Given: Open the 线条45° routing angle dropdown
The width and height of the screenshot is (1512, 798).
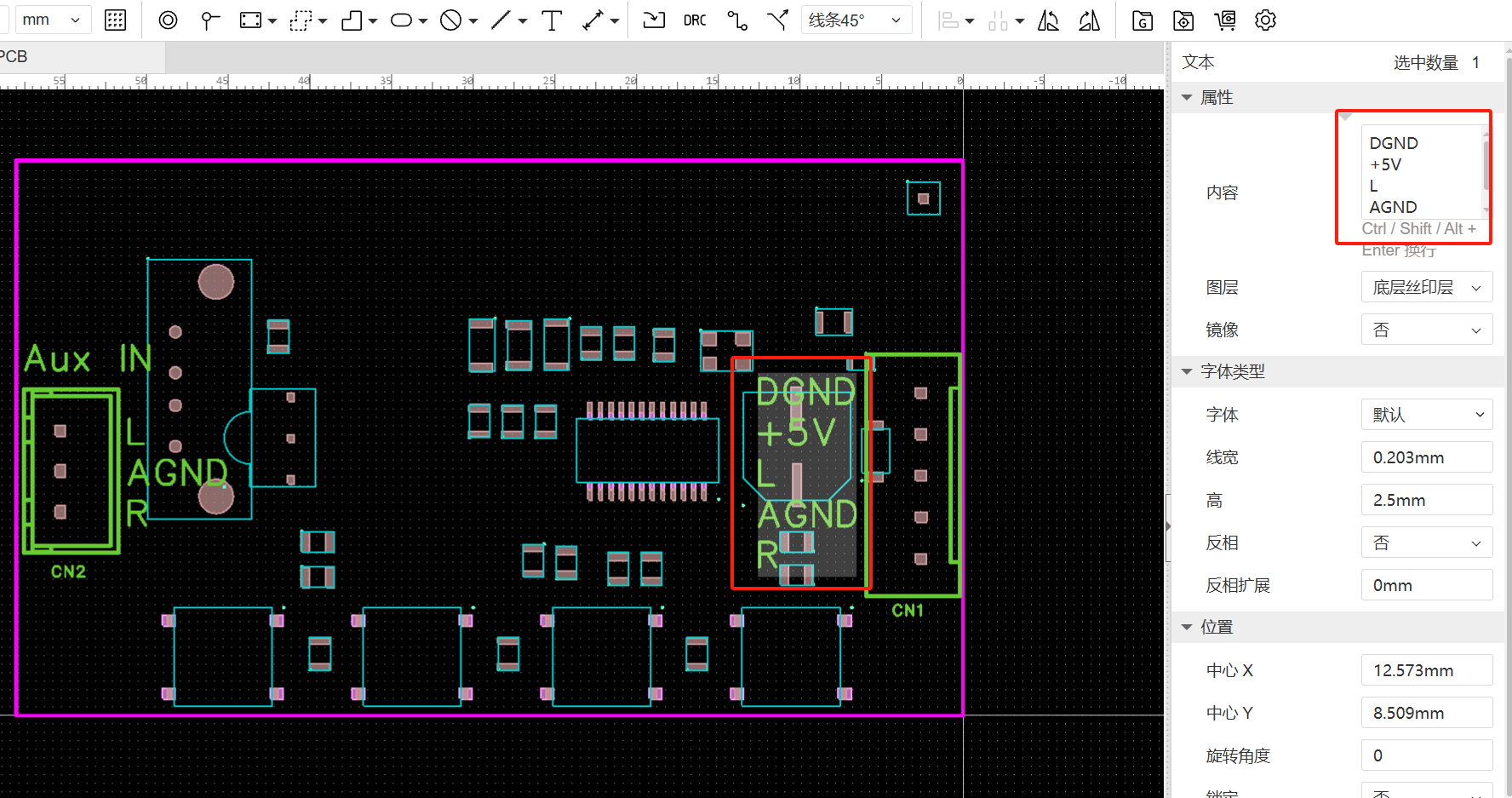Looking at the screenshot, I should (x=855, y=20).
